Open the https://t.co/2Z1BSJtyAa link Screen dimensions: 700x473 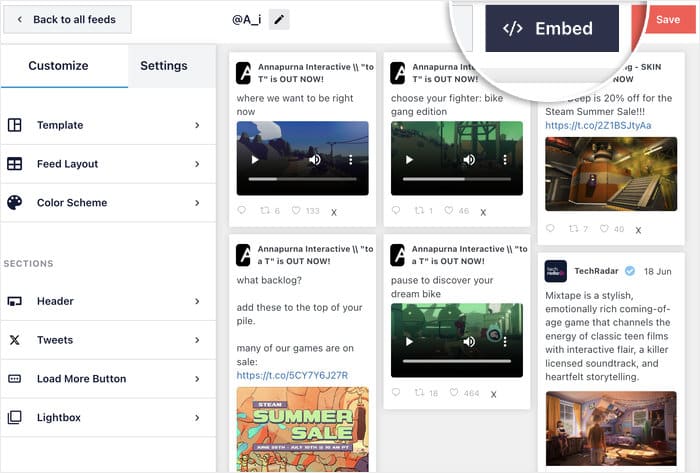click(x=598, y=125)
